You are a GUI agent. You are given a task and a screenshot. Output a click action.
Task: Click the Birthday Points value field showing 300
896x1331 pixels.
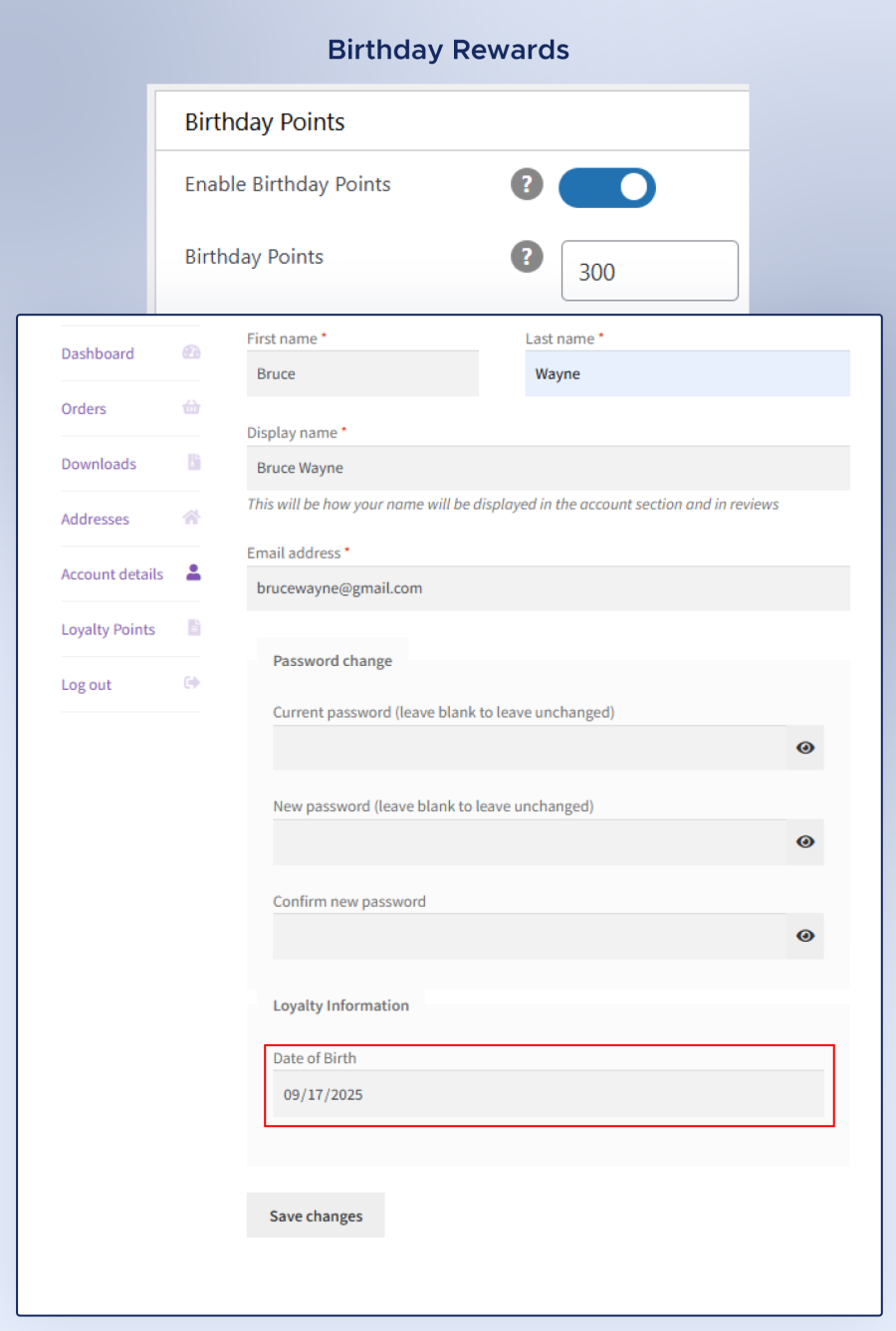649,270
